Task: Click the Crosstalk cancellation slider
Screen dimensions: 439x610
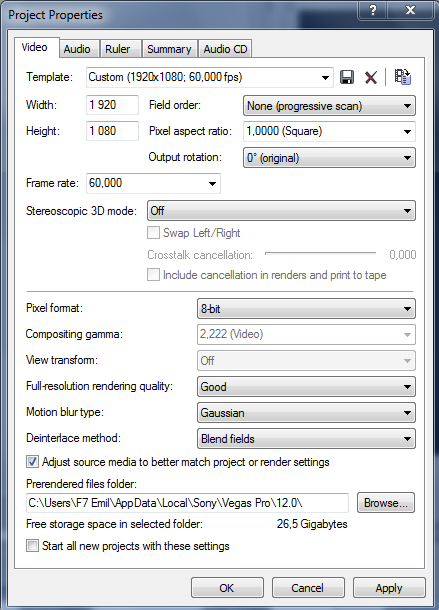Action: coord(320,253)
